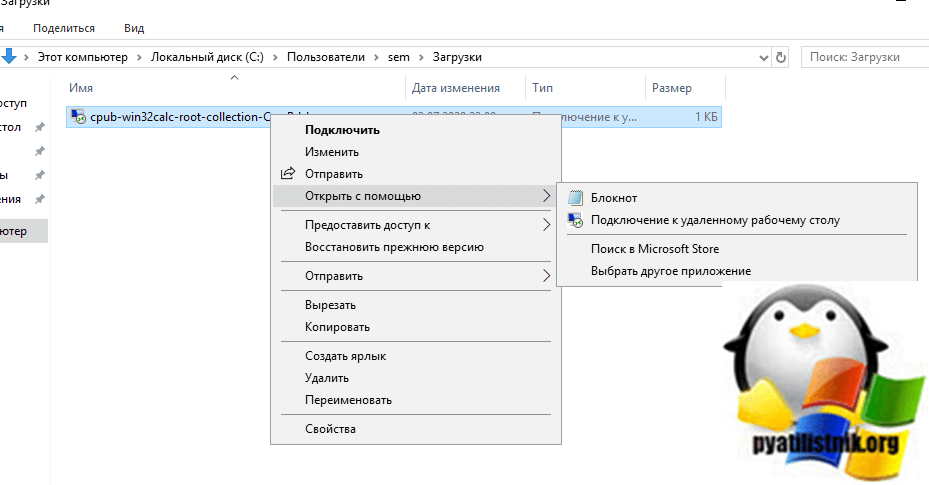Click the share icon beside Отправить
This screenshot has width=929, height=485.
click(288, 174)
